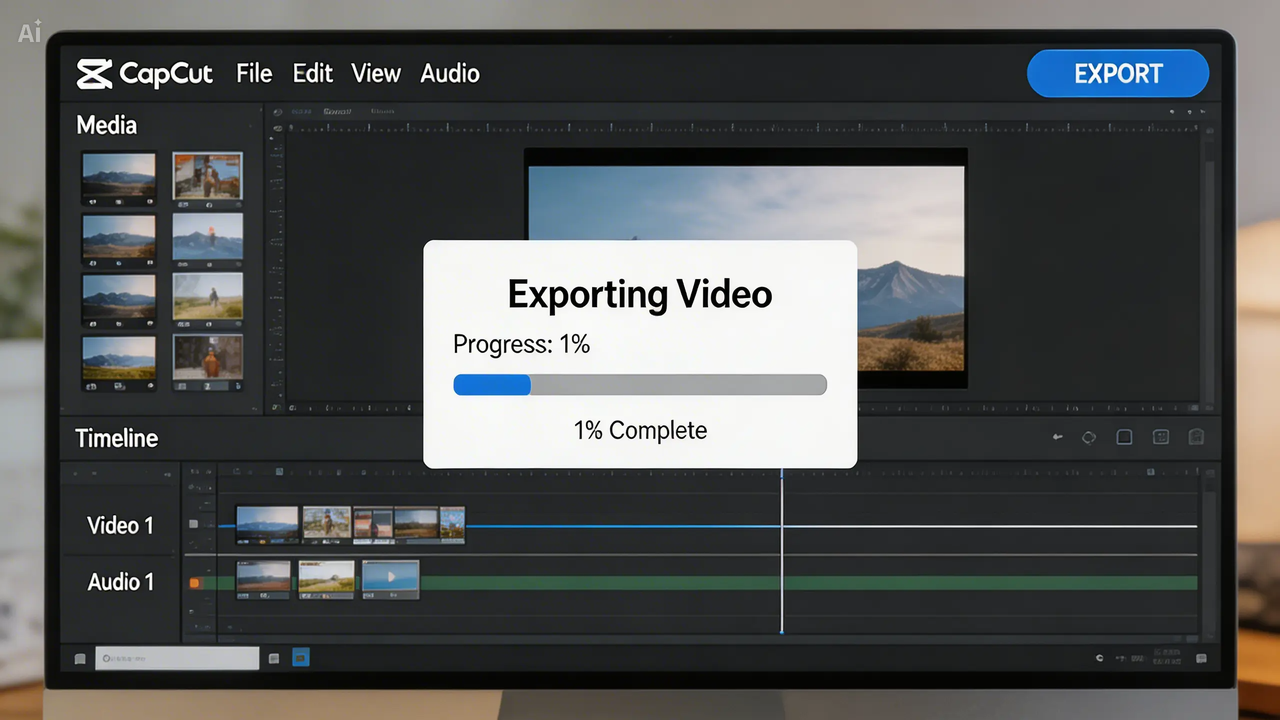The image size is (1280, 720).
Task: Expand the Media panel header
Action: point(107,125)
